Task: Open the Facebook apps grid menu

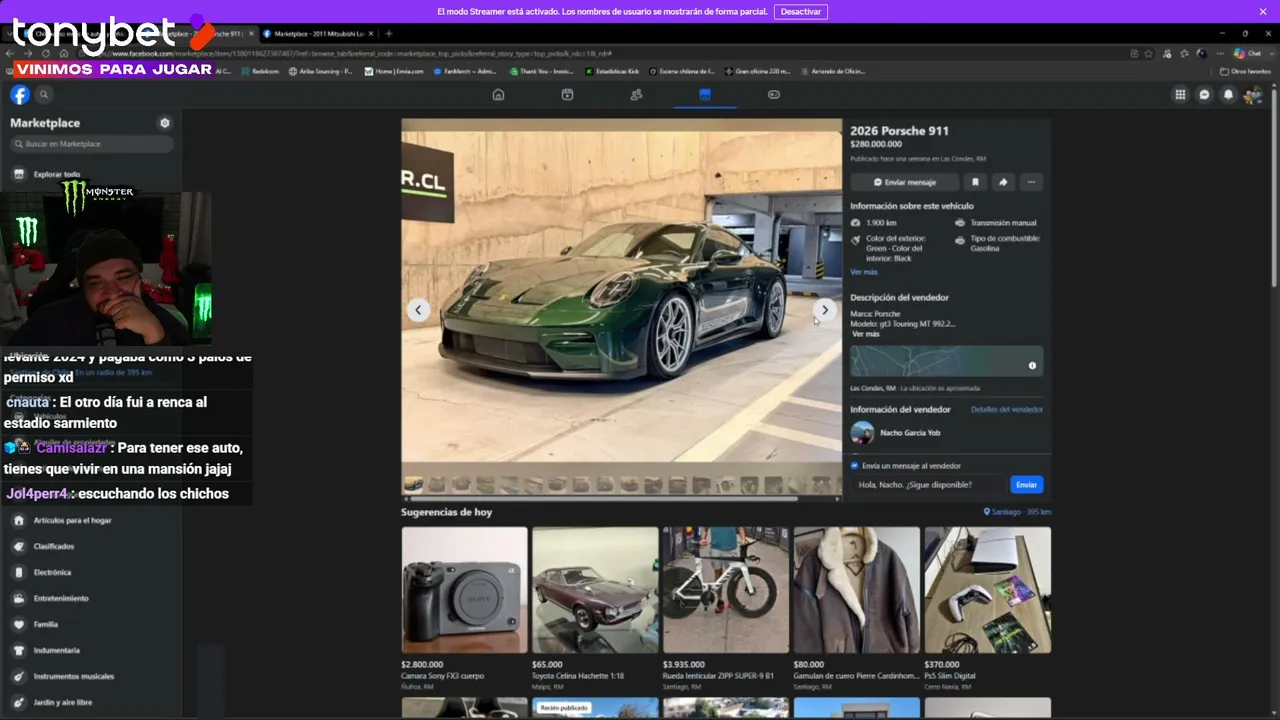Action: tap(1180, 95)
